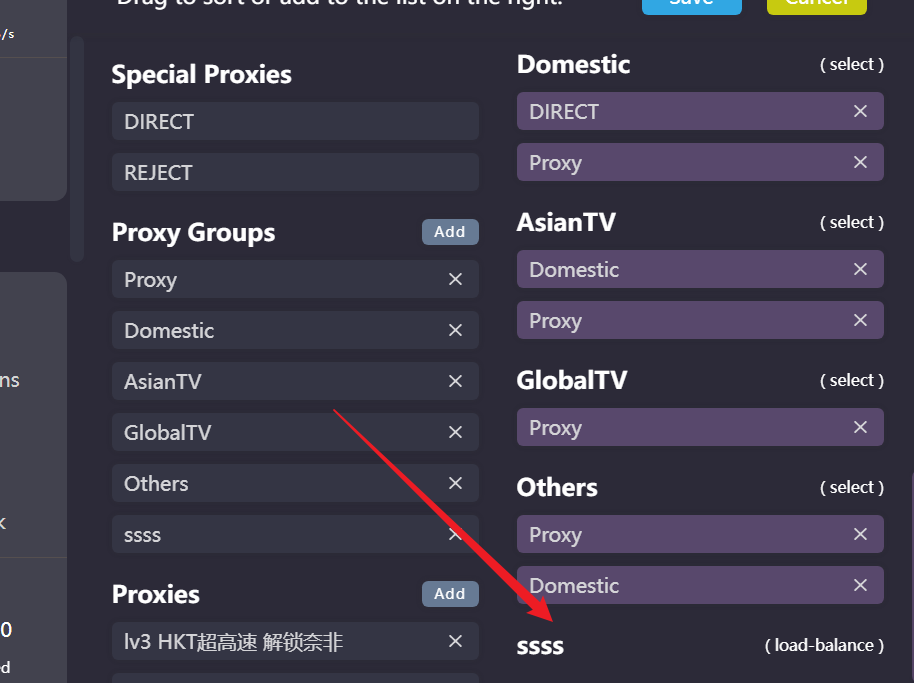
Task: Click the blue Save button
Action: [x=692, y=5]
